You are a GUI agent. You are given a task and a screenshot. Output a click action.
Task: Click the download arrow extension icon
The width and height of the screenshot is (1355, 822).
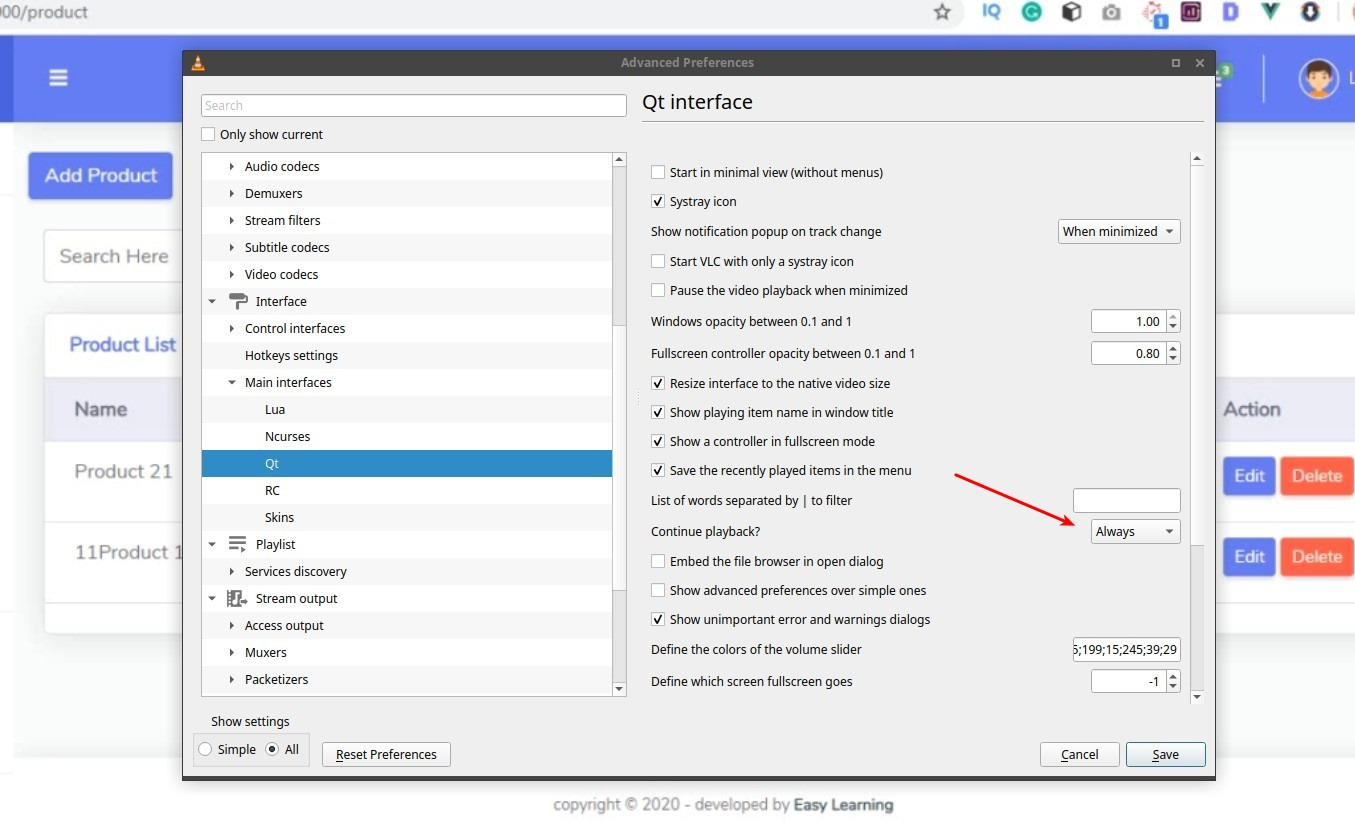click(1310, 12)
